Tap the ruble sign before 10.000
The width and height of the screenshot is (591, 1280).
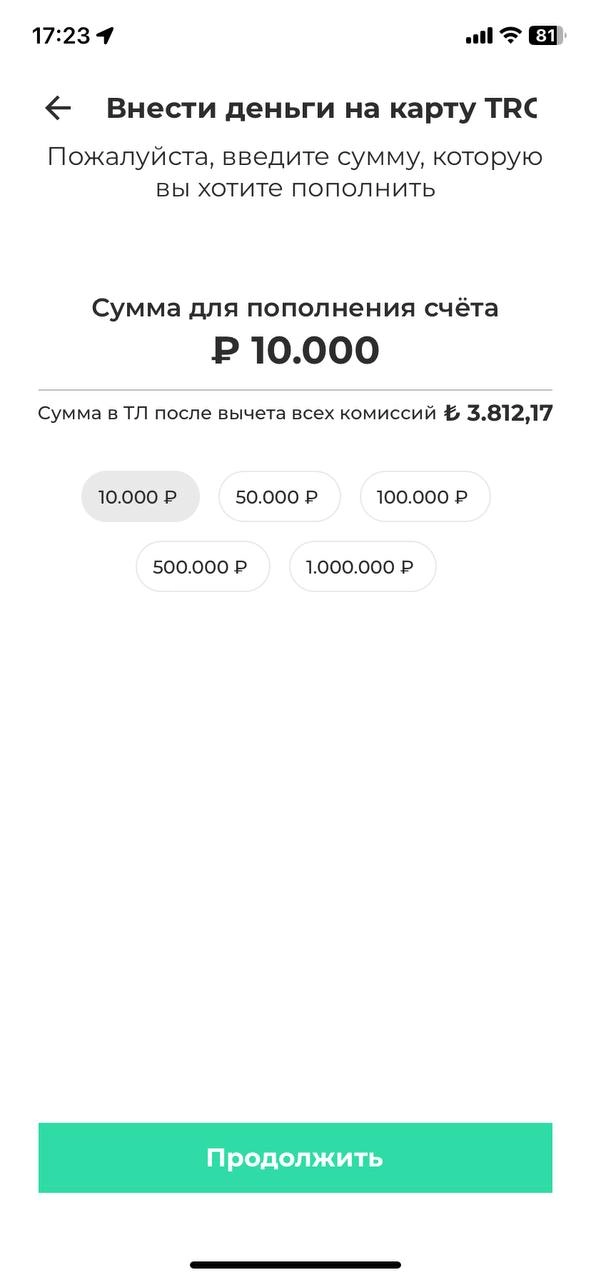[226, 351]
